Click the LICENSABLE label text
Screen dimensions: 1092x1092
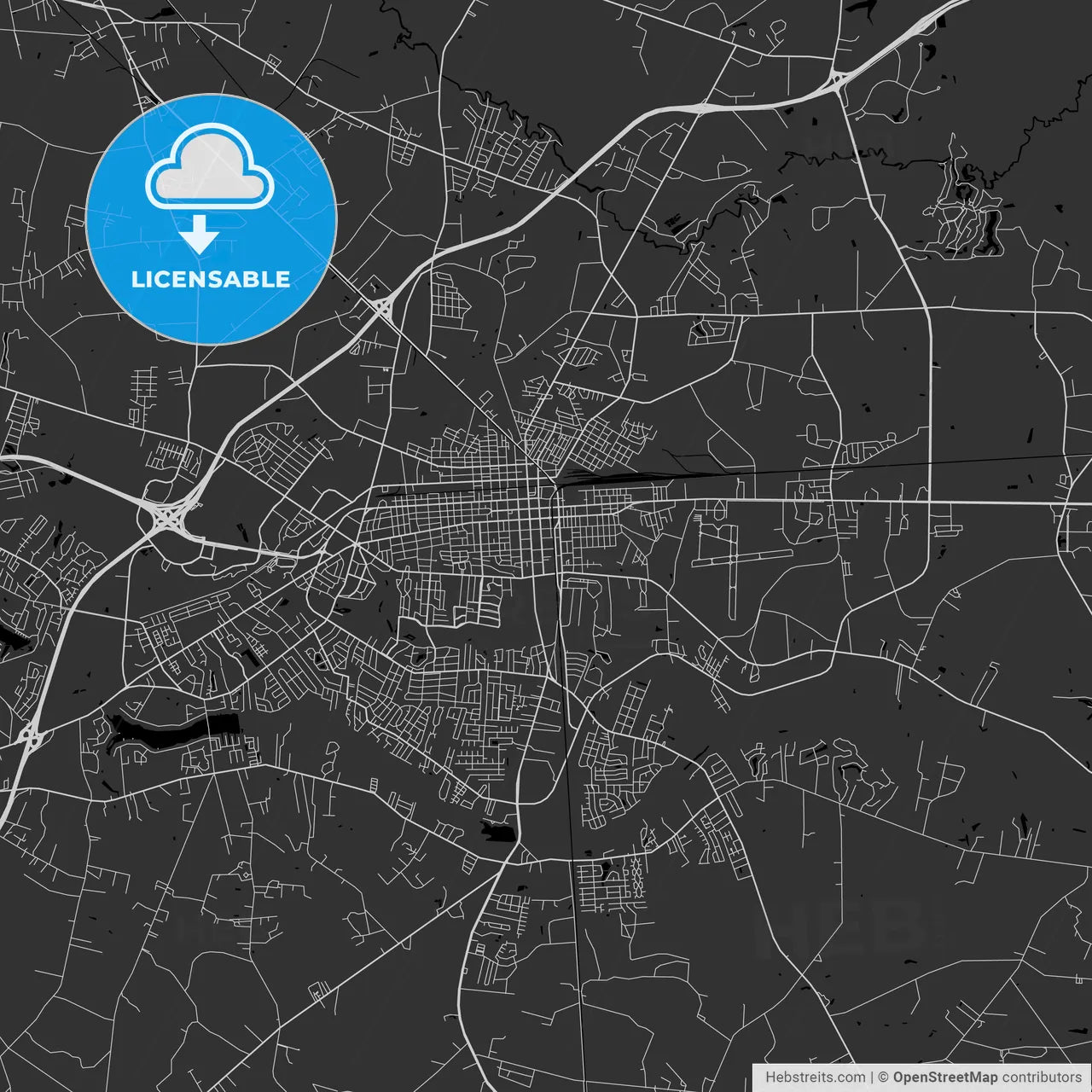click(x=211, y=280)
